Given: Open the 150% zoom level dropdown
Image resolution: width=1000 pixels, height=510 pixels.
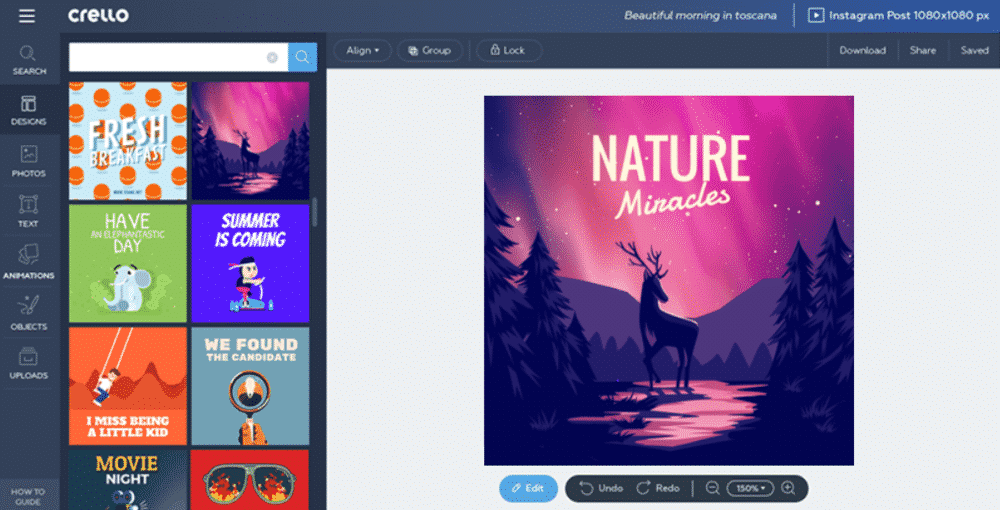Looking at the screenshot, I should (x=750, y=488).
